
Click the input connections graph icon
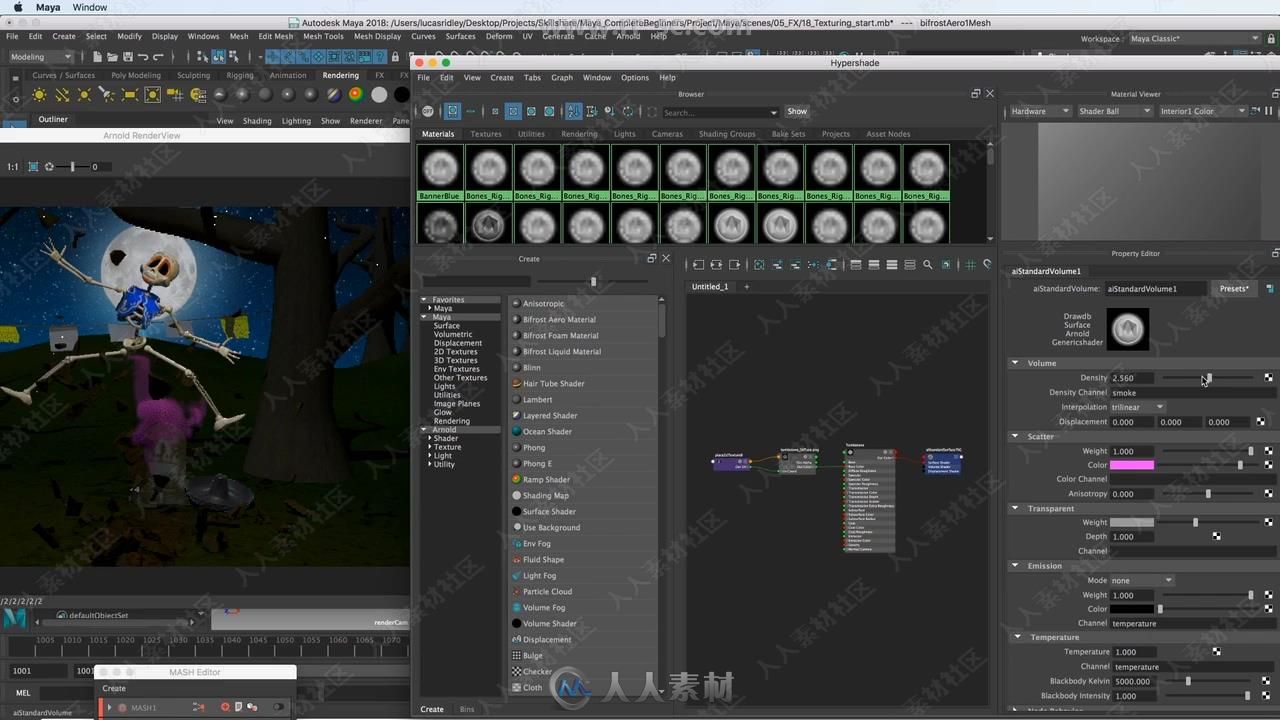click(x=698, y=265)
